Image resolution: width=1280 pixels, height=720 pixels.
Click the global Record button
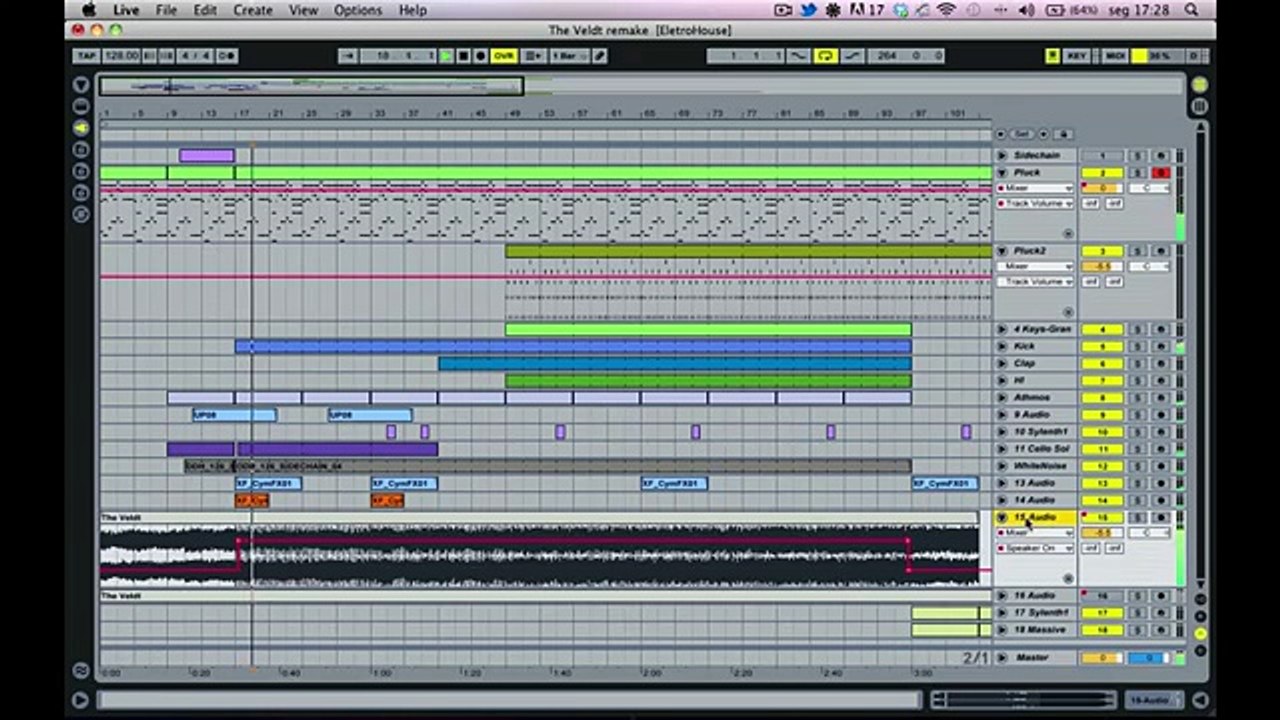480,56
